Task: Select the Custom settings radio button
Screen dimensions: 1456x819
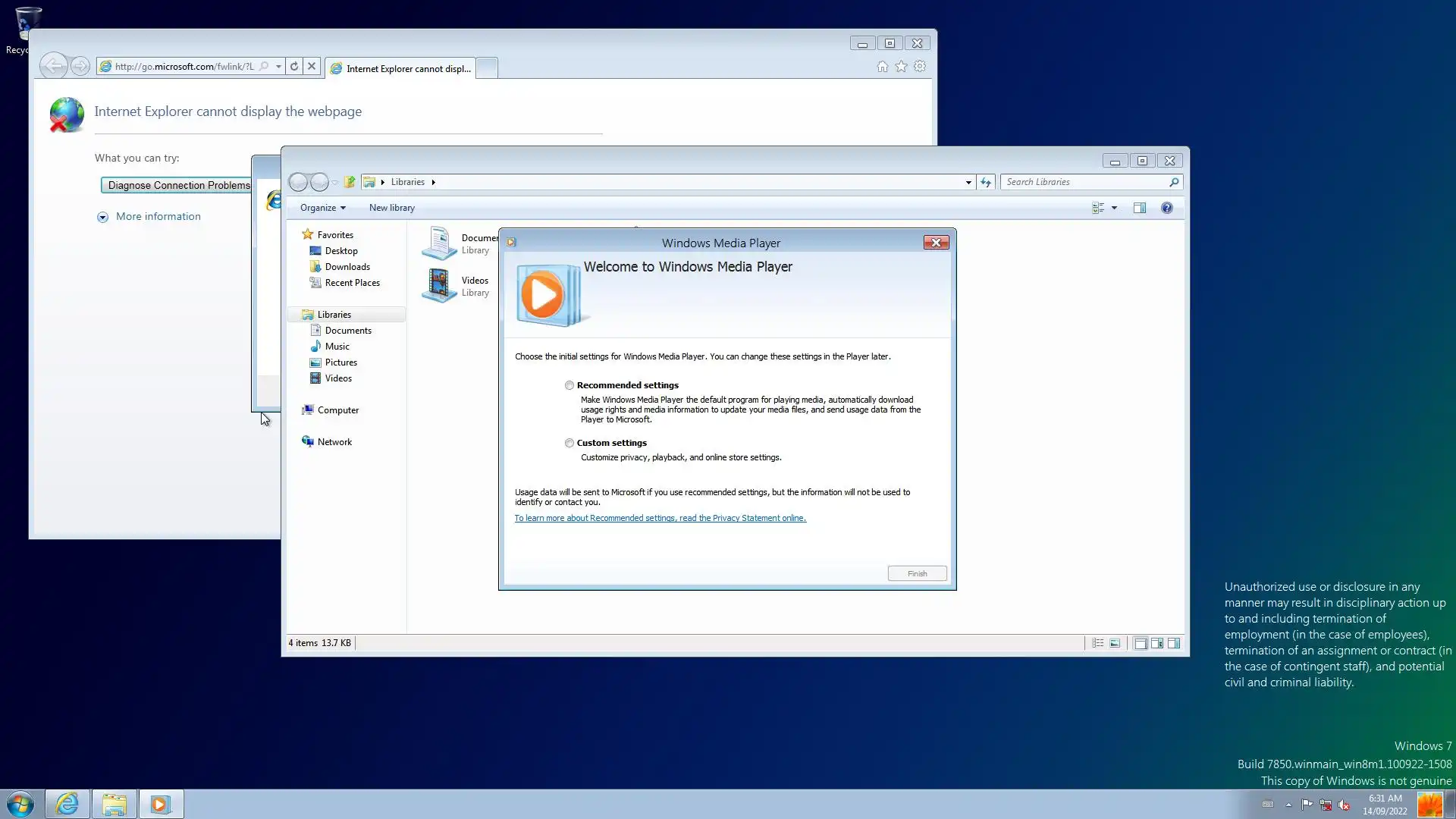Action: coord(570,443)
